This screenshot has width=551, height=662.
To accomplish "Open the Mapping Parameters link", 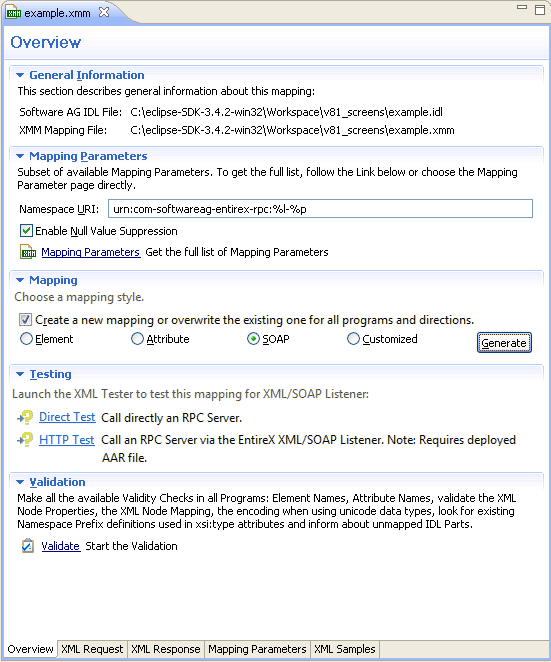I will [x=90, y=252].
